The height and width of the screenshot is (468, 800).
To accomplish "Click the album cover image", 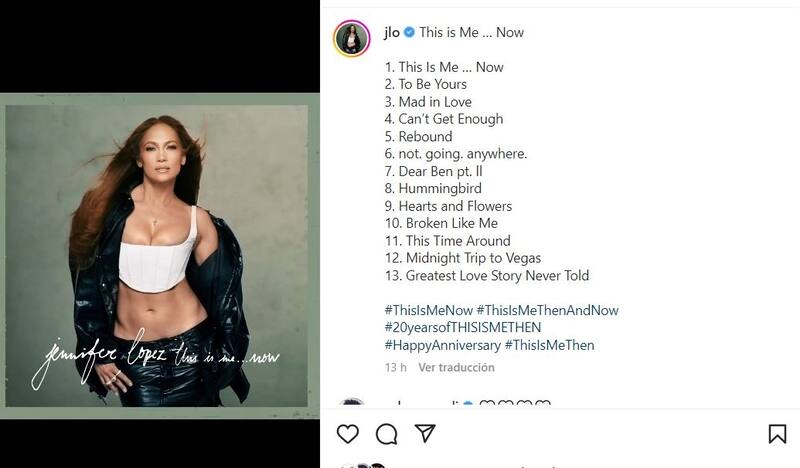I will [157, 256].
